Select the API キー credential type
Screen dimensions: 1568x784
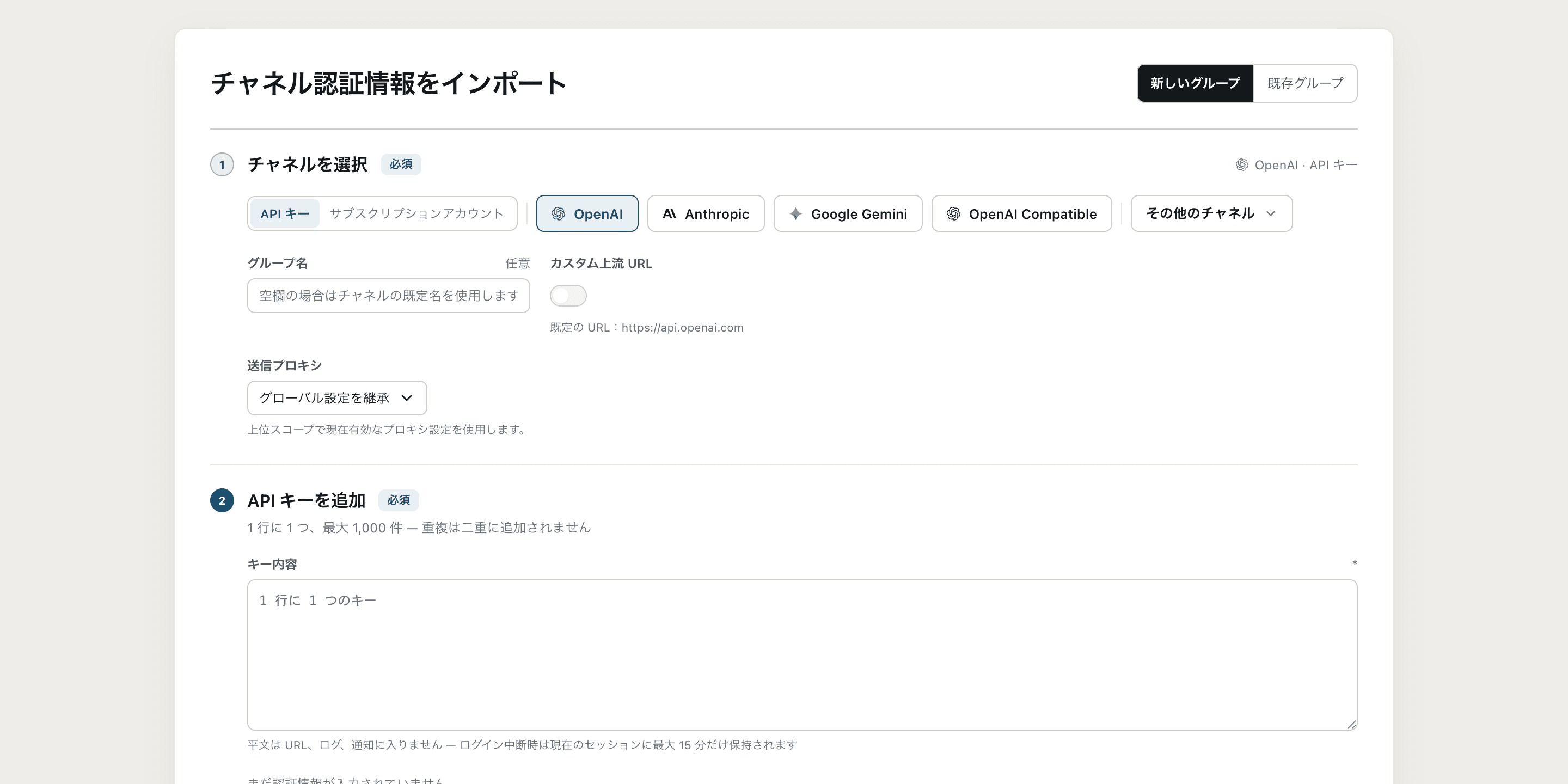coord(285,213)
